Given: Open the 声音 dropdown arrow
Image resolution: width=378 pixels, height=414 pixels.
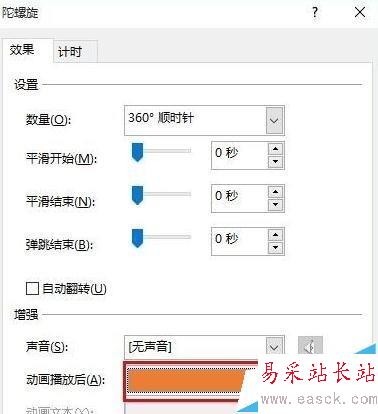Looking at the screenshot, I should [x=274, y=347].
